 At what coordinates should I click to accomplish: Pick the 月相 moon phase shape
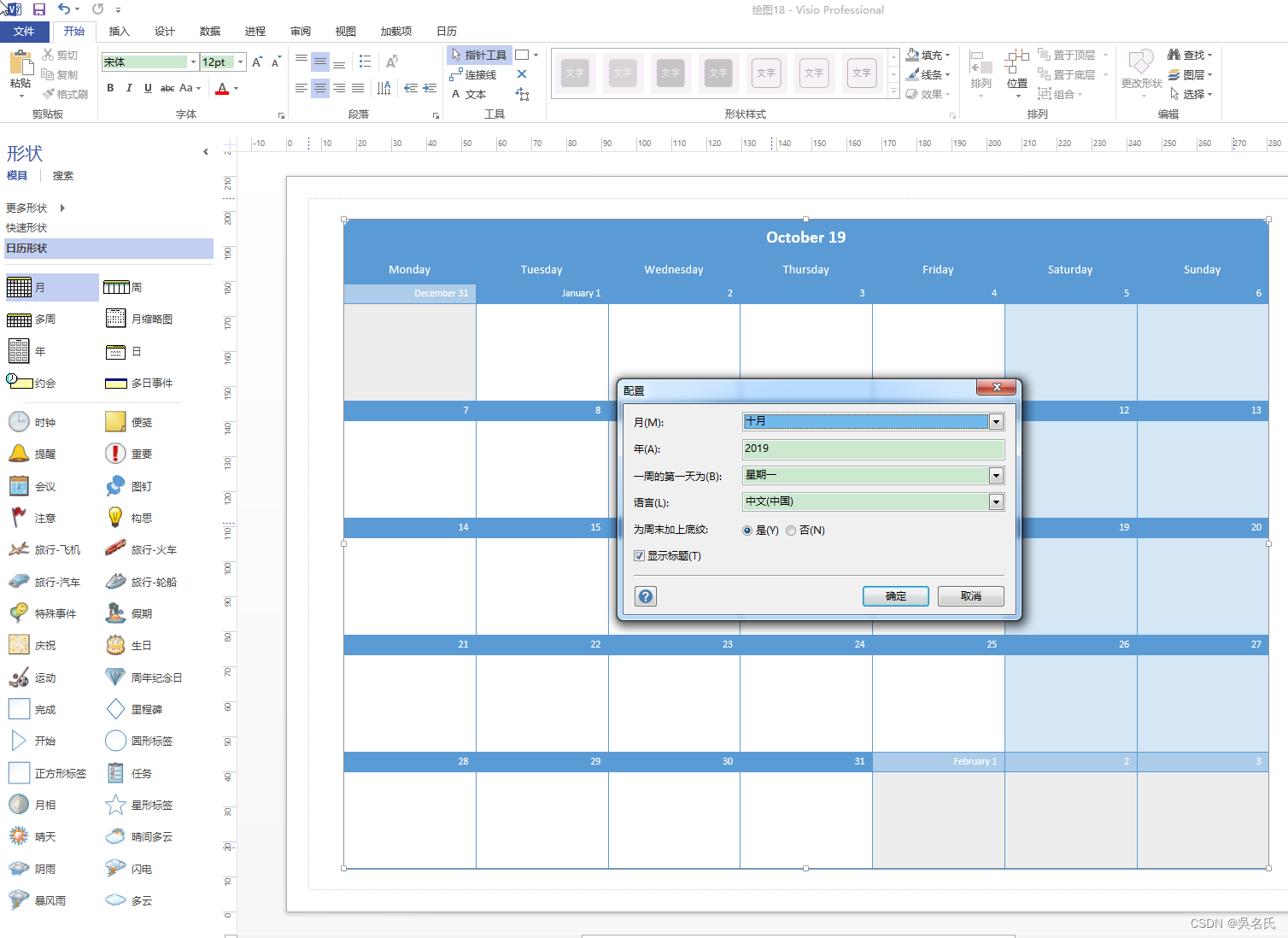click(x=32, y=805)
